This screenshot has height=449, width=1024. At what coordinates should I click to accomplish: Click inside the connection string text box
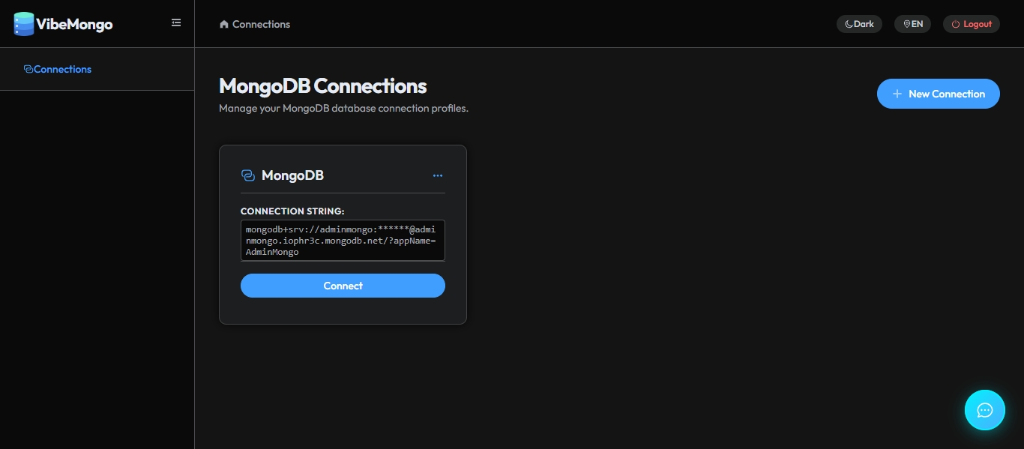(343, 240)
